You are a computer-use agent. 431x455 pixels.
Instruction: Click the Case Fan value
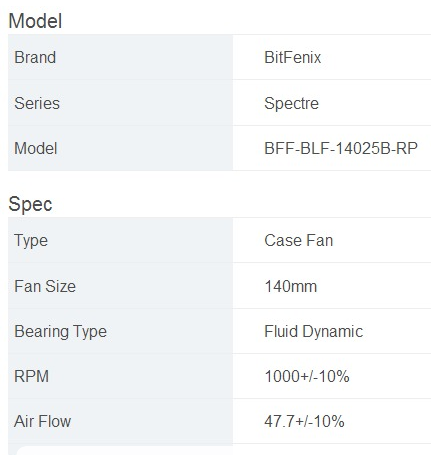coord(299,240)
